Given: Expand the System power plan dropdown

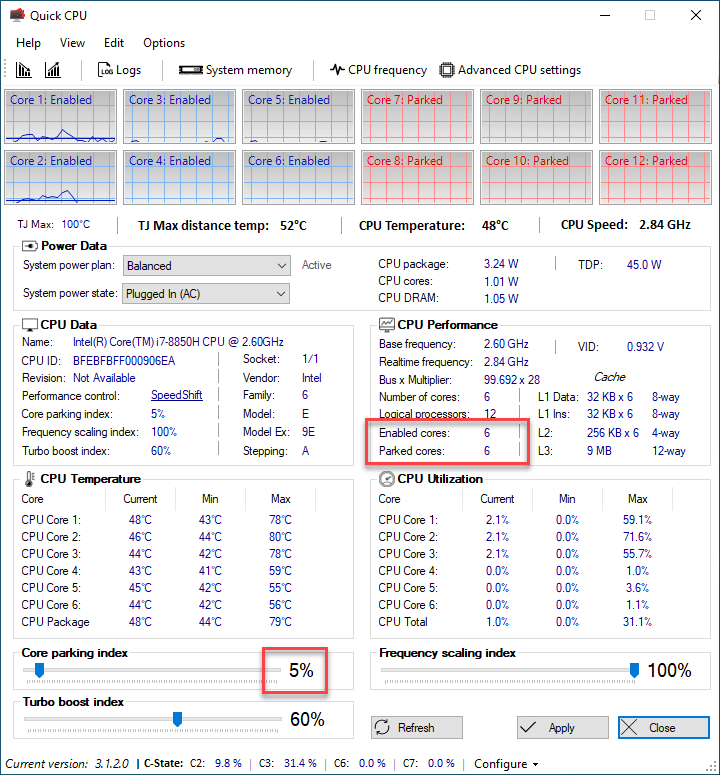Looking at the screenshot, I should click(206, 266).
